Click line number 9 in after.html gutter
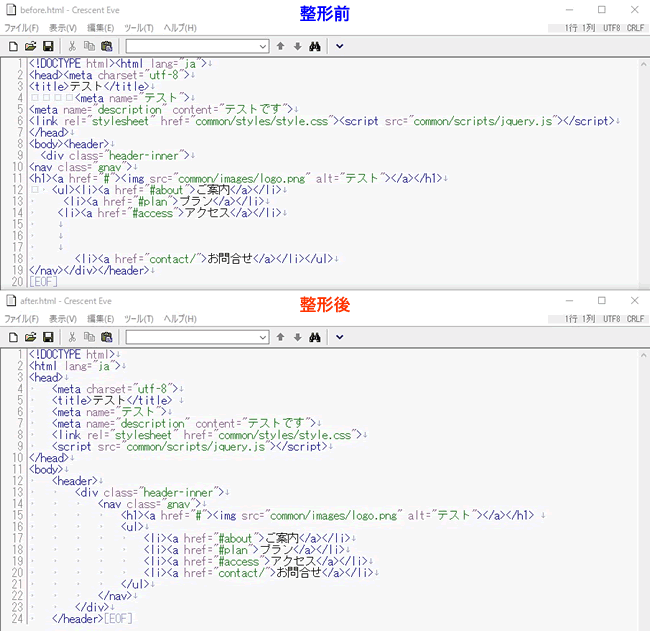 [20, 447]
